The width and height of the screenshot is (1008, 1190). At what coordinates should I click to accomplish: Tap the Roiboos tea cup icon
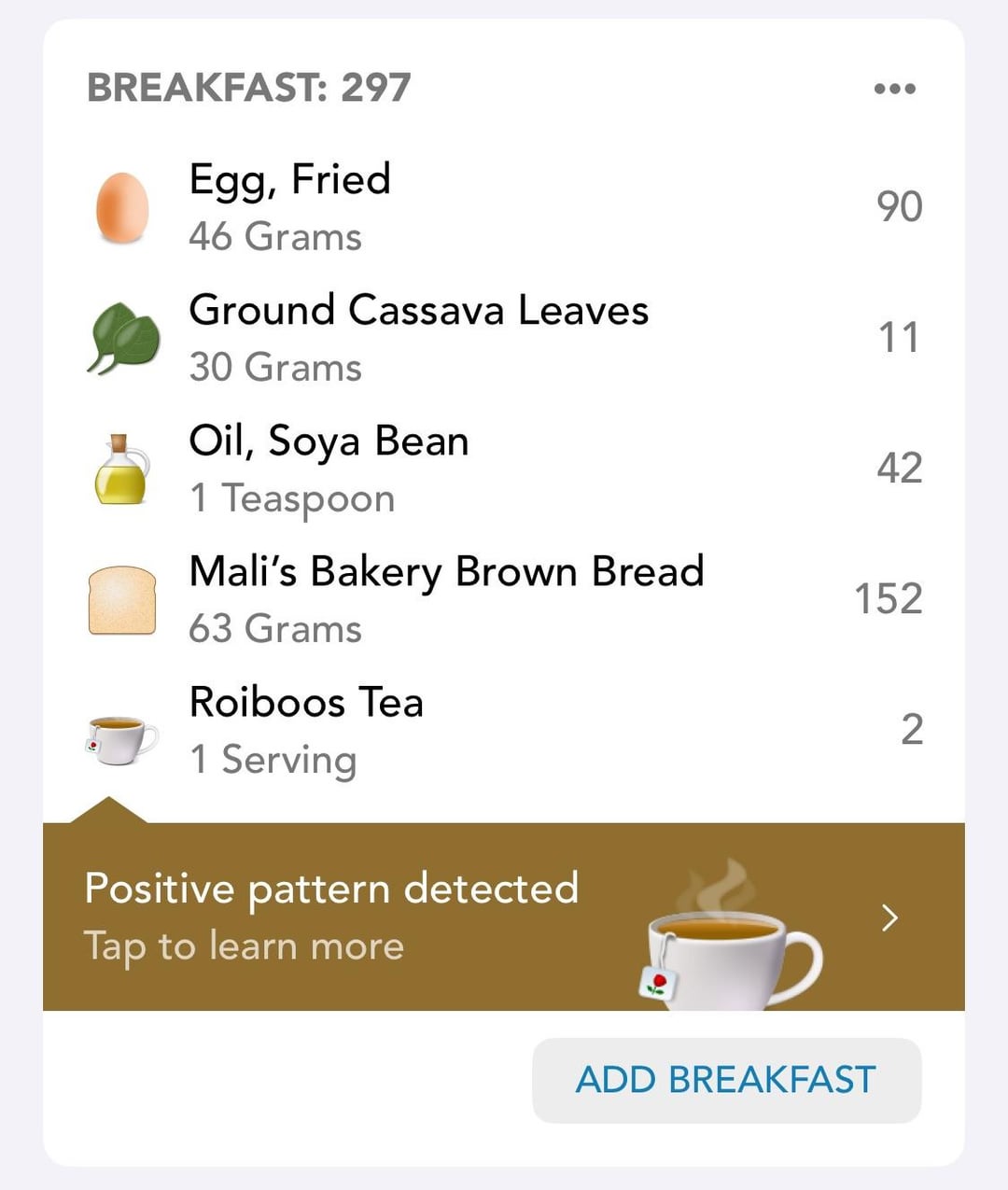(x=122, y=739)
